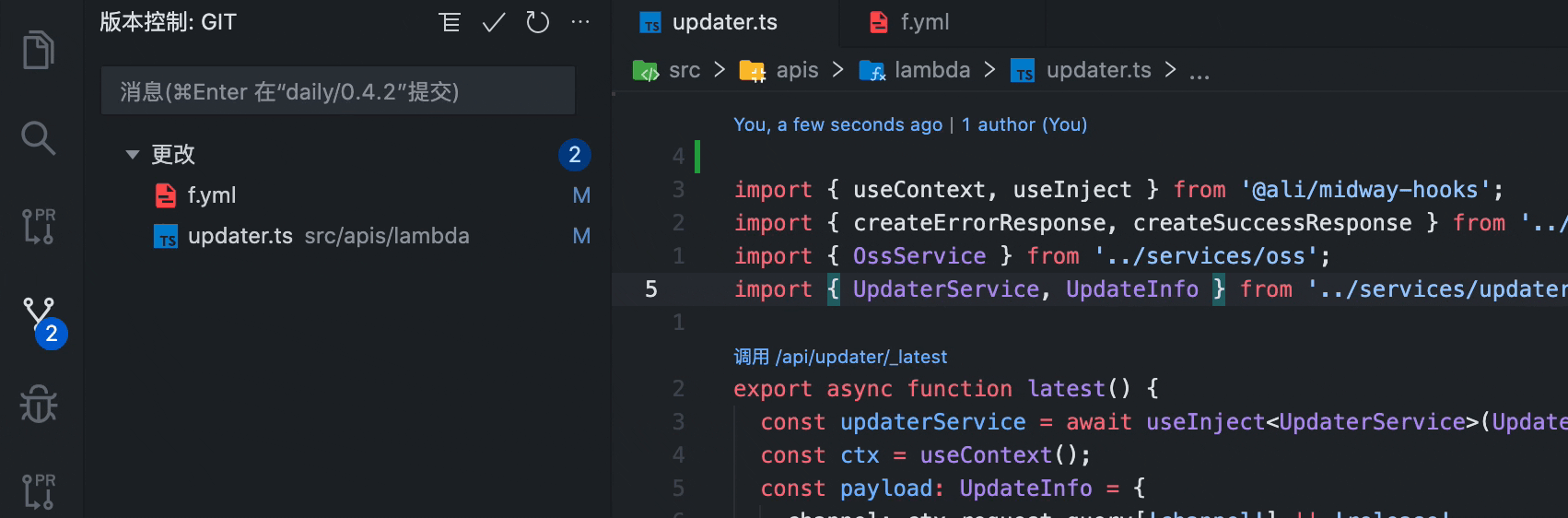This screenshot has height=518, width=1568.
Task: Expand chevron after apis in breadcrumb
Action: click(x=837, y=70)
